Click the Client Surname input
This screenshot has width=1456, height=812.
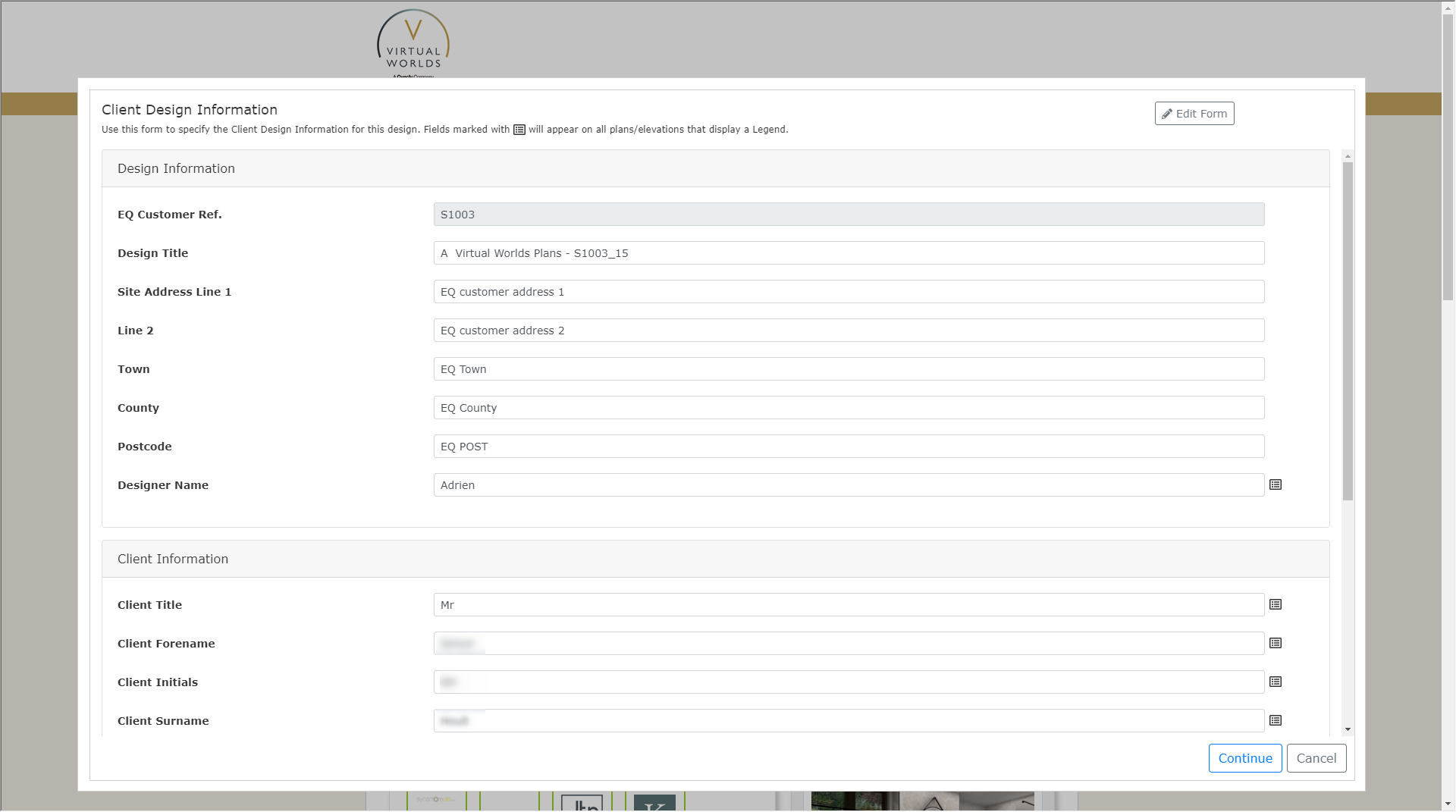click(849, 721)
